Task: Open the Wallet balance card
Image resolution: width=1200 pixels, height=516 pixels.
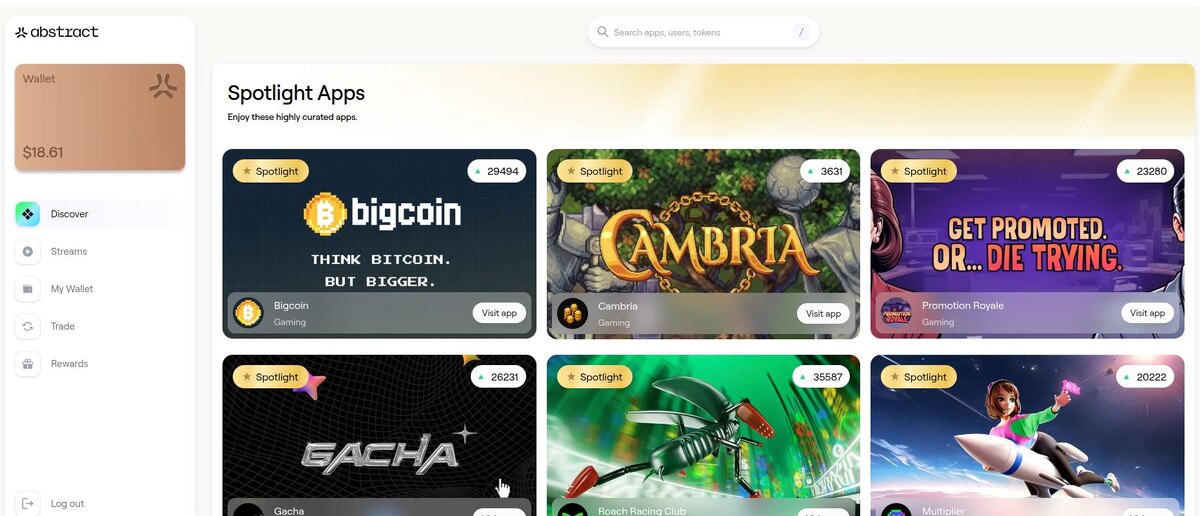Action: pos(100,117)
